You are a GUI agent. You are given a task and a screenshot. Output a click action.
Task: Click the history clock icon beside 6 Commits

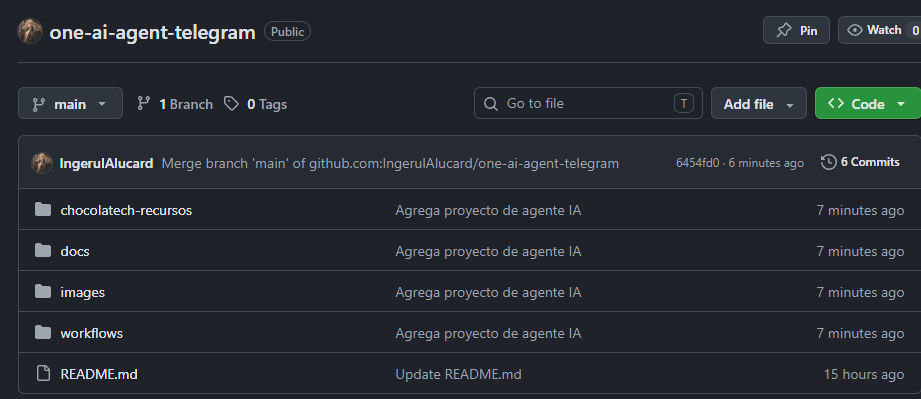click(828, 162)
